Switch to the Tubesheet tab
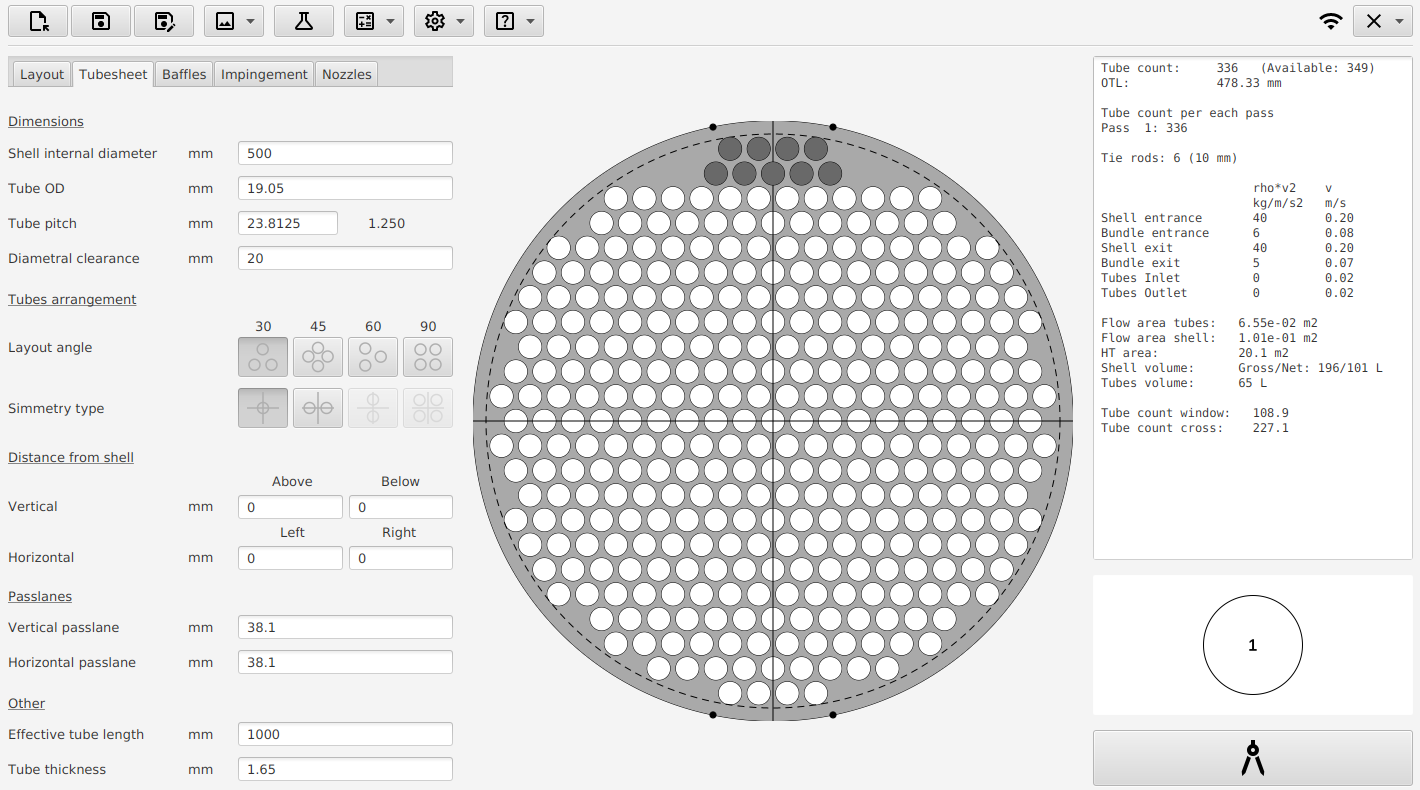Image resolution: width=1420 pixels, height=790 pixels. tap(113, 73)
